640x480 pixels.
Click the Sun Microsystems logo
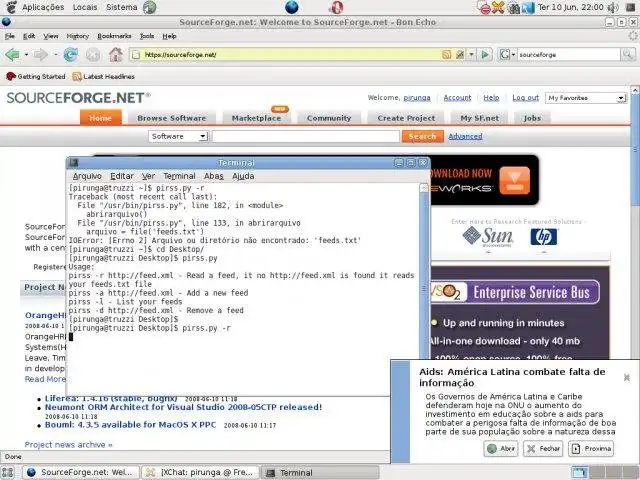[488, 237]
